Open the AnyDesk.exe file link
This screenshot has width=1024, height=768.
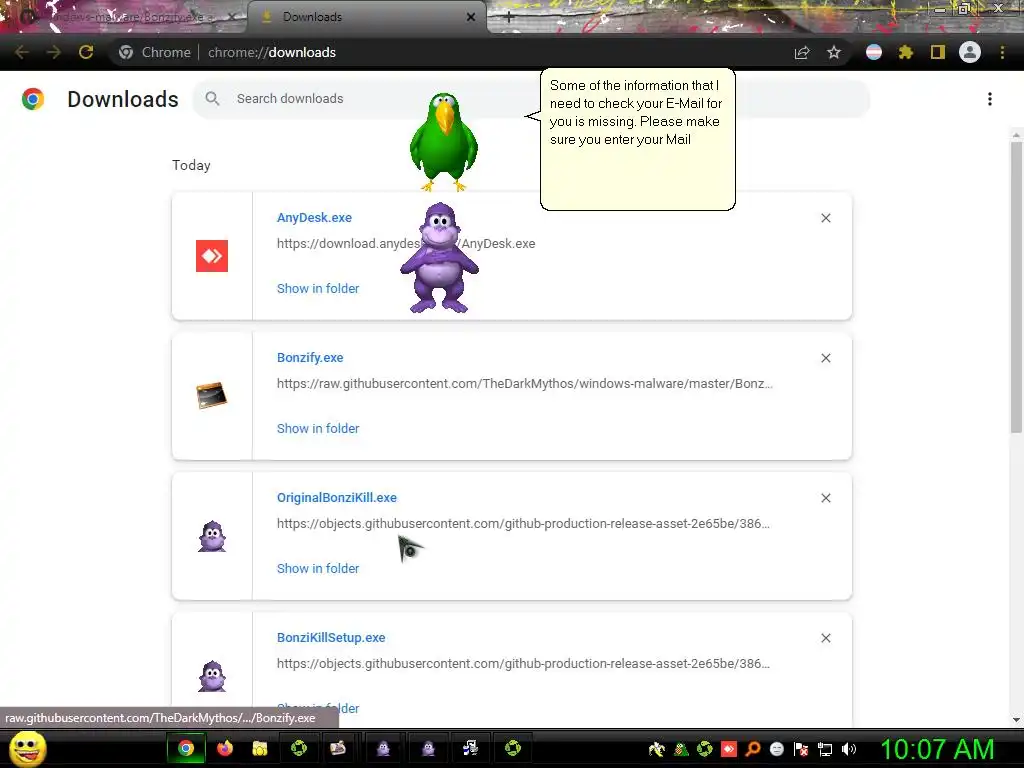pos(314,217)
